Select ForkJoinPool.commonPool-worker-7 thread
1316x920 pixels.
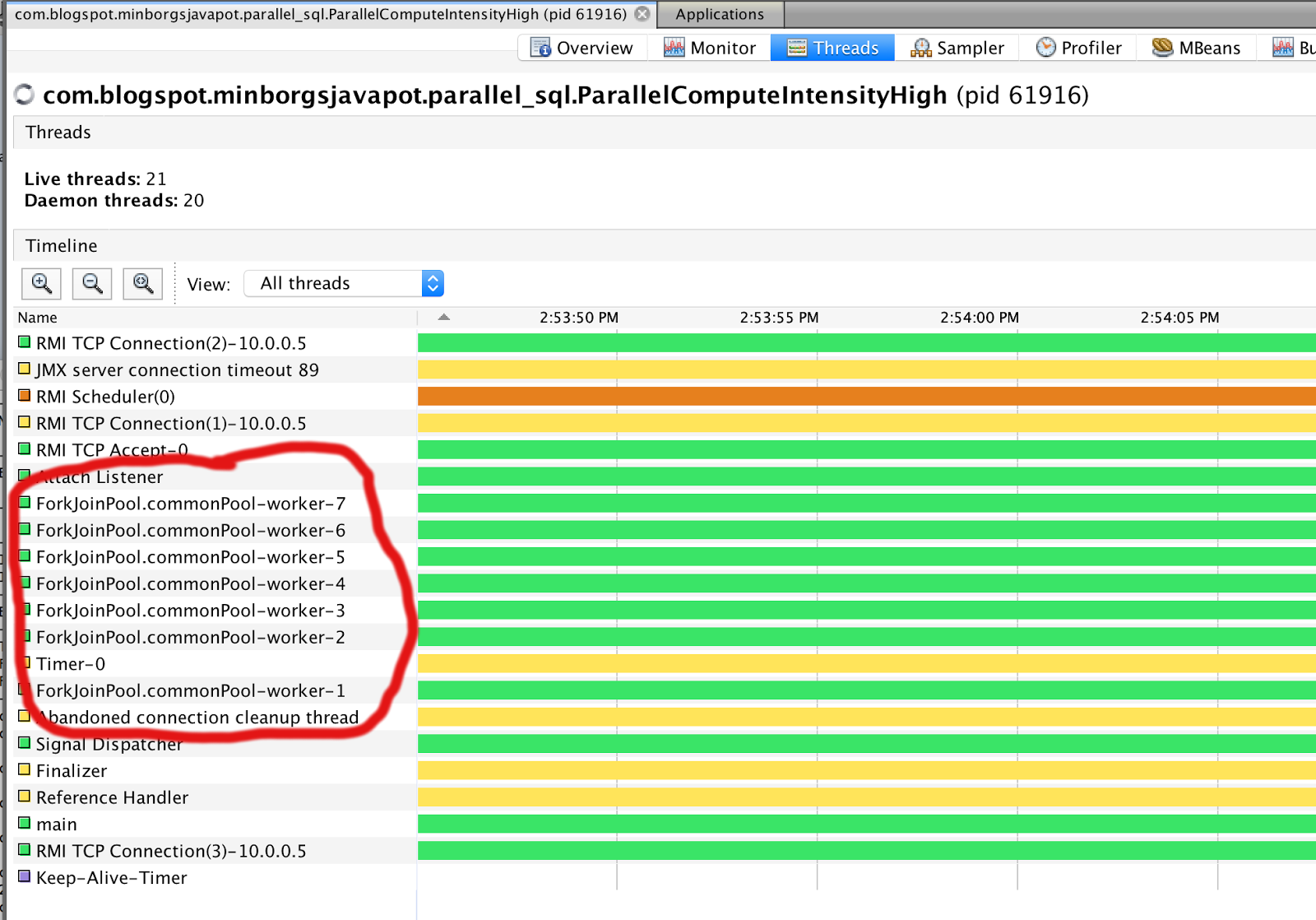coord(215,504)
